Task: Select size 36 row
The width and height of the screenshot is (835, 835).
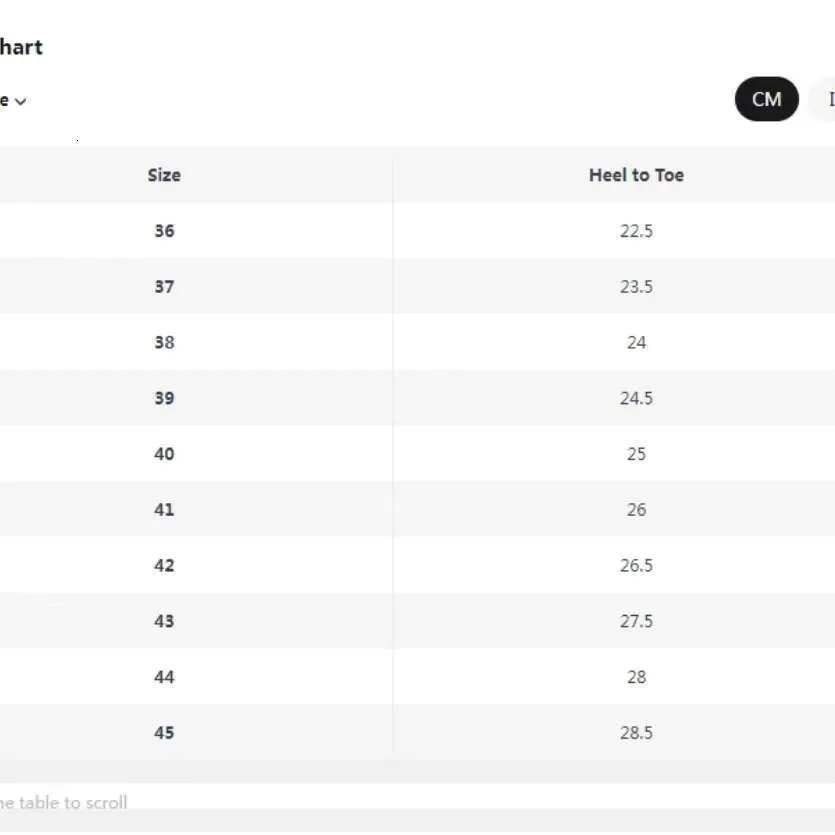Action: [x=418, y=231]
